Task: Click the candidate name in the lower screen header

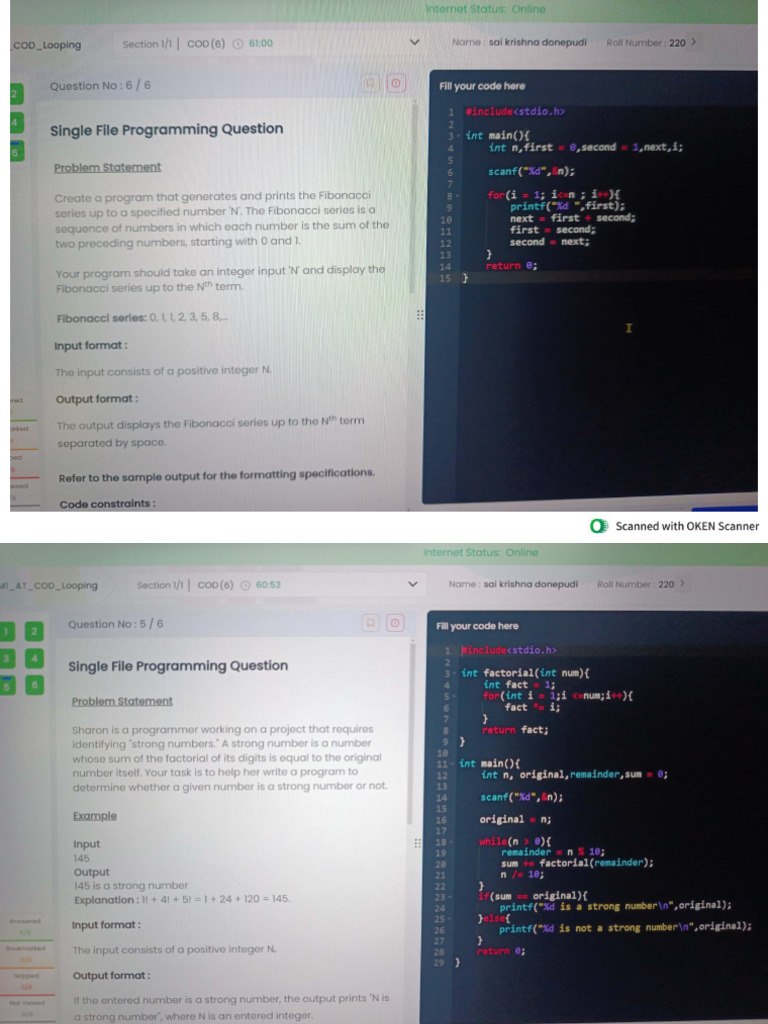Action: [530, 584]
